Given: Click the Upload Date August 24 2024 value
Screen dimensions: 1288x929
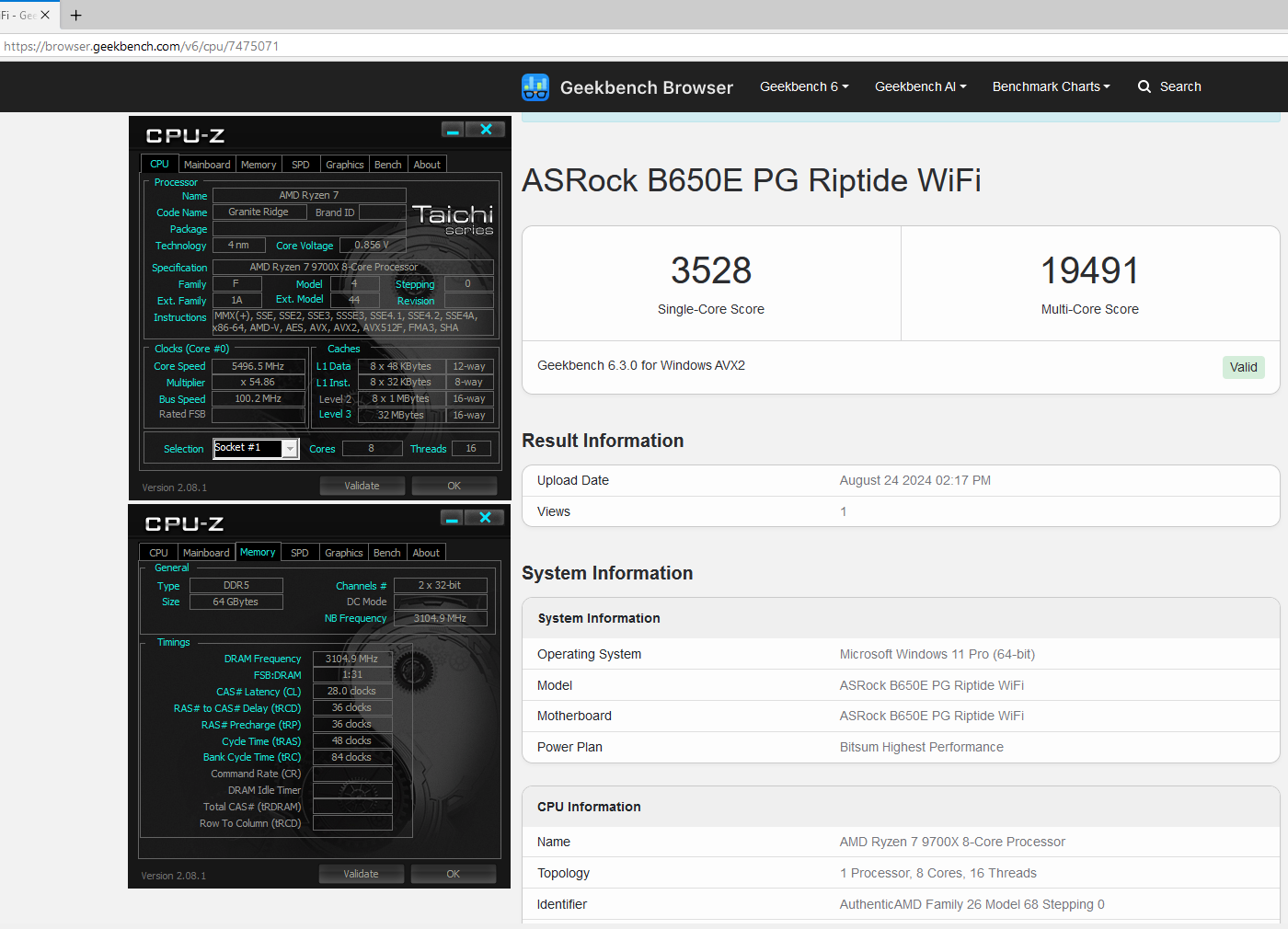Looking at the screenshot, I should (915, 480).
